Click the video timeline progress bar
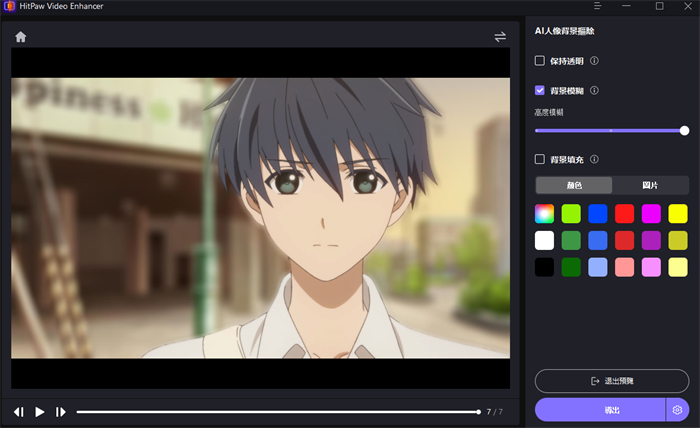 tap(278, 411)
